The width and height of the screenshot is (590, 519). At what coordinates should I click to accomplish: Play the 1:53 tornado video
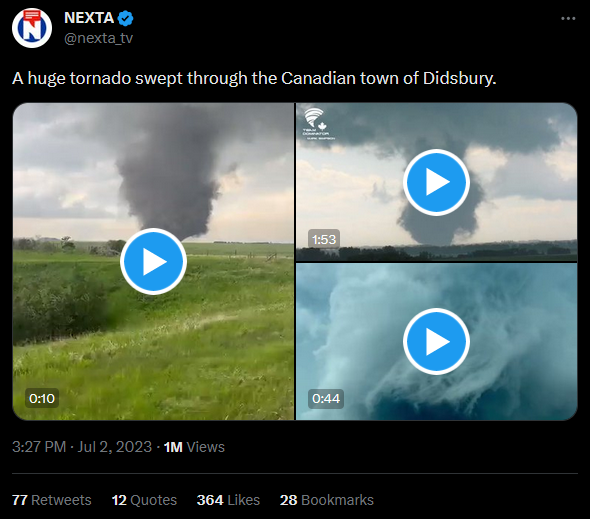tap(436, 182)
